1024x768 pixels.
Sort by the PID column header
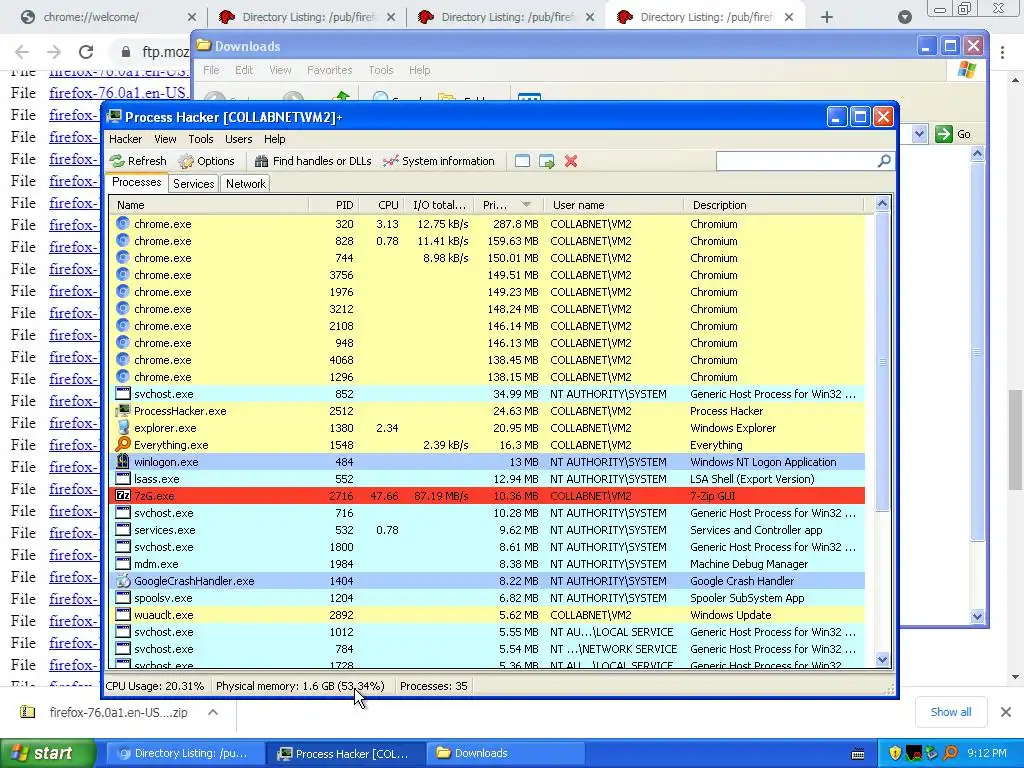pyautogui.click(x=334, y=205)
